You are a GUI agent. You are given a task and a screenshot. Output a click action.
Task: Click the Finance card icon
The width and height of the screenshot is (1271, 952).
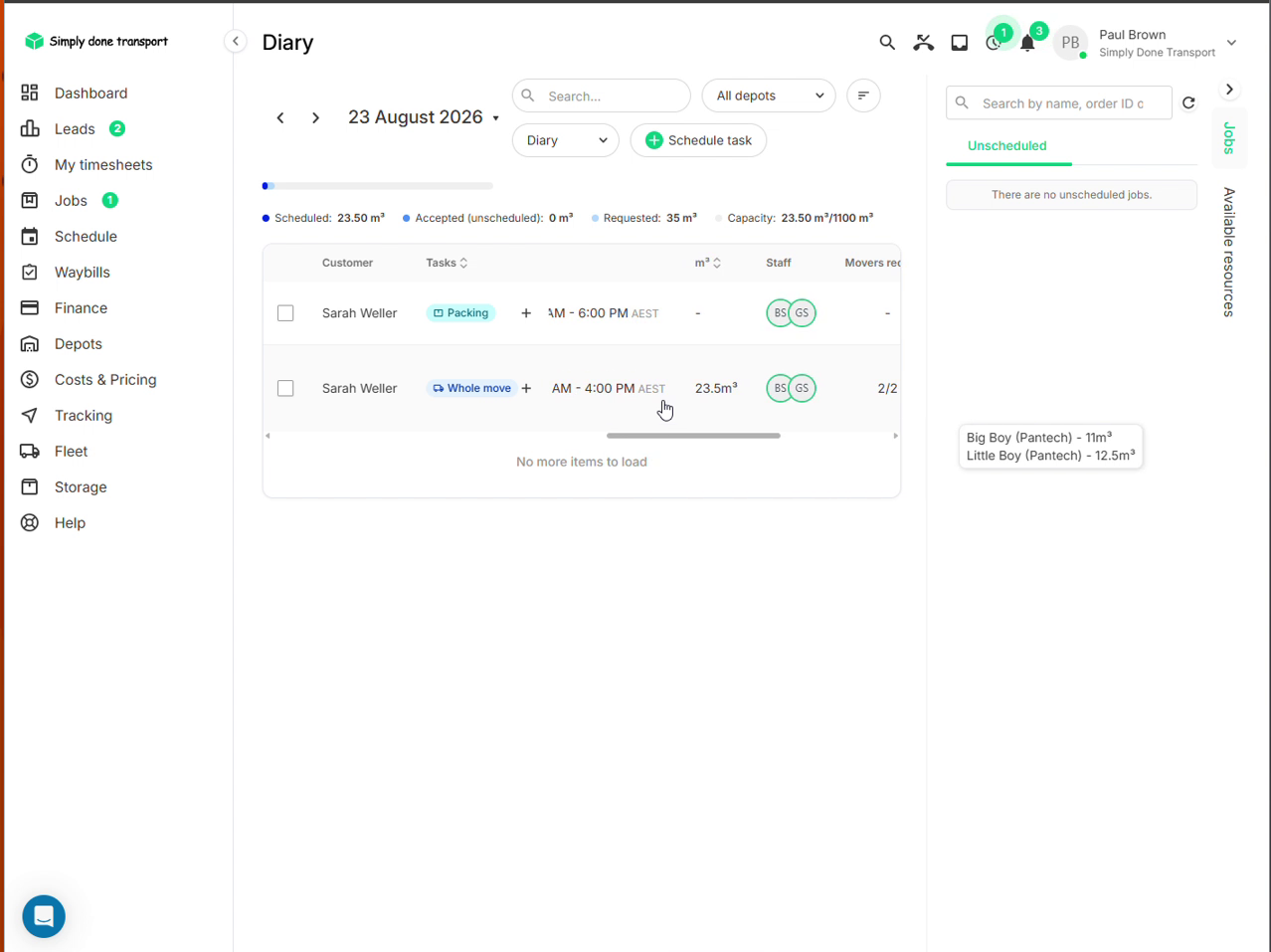30,307
